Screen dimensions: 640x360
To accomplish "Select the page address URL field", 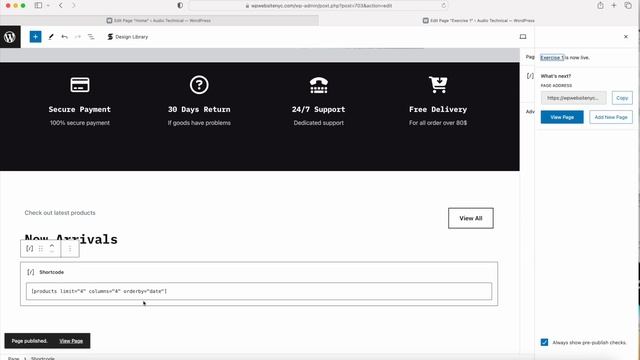I will (573, 98).
